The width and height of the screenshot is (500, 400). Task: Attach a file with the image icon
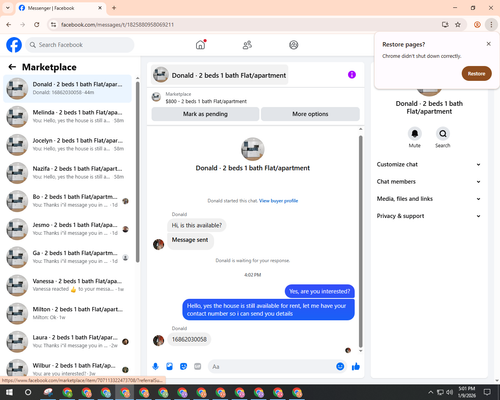169,367
